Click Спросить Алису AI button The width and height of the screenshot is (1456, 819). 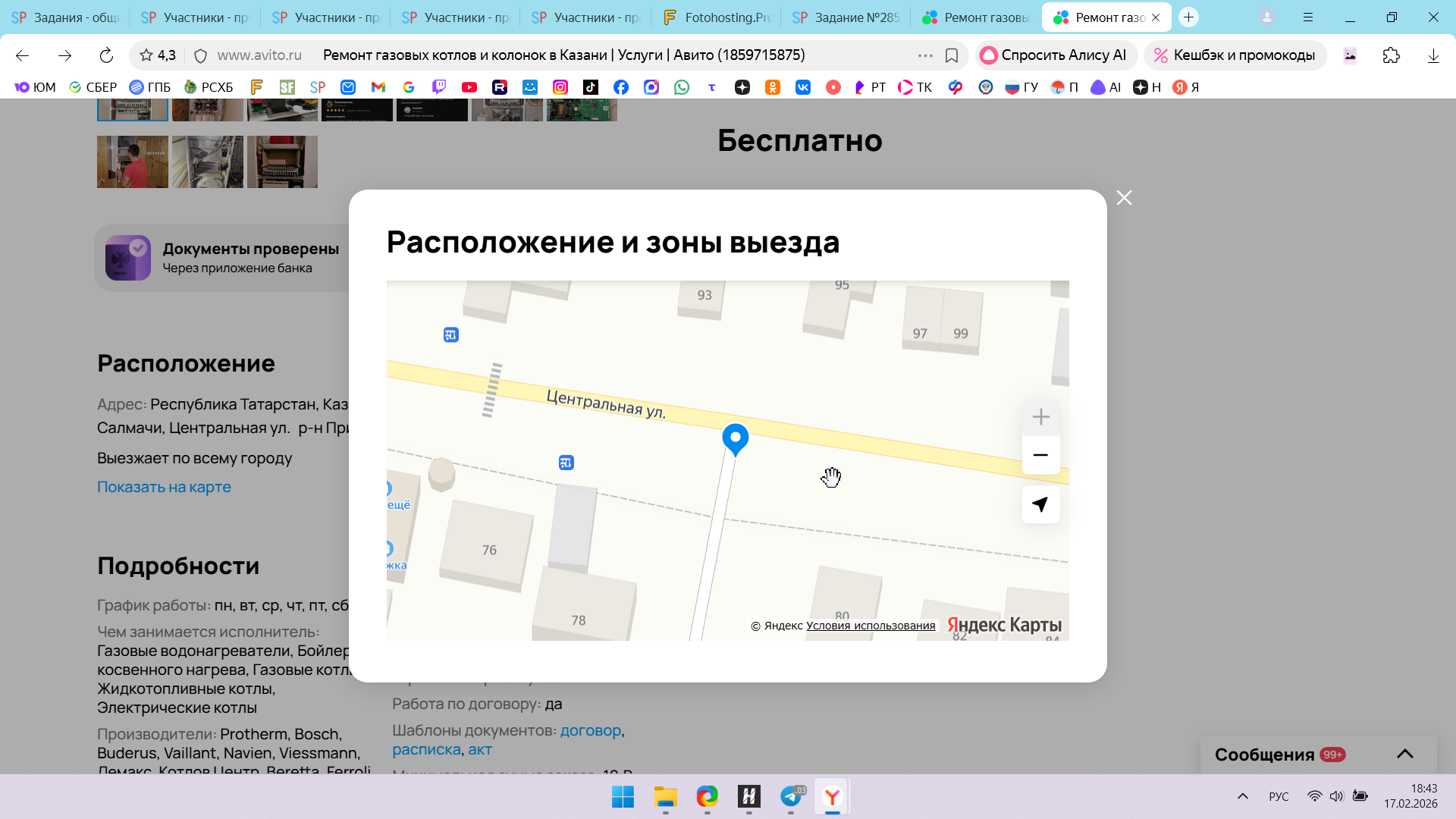pyautogui.click(x=1055, y=55)
